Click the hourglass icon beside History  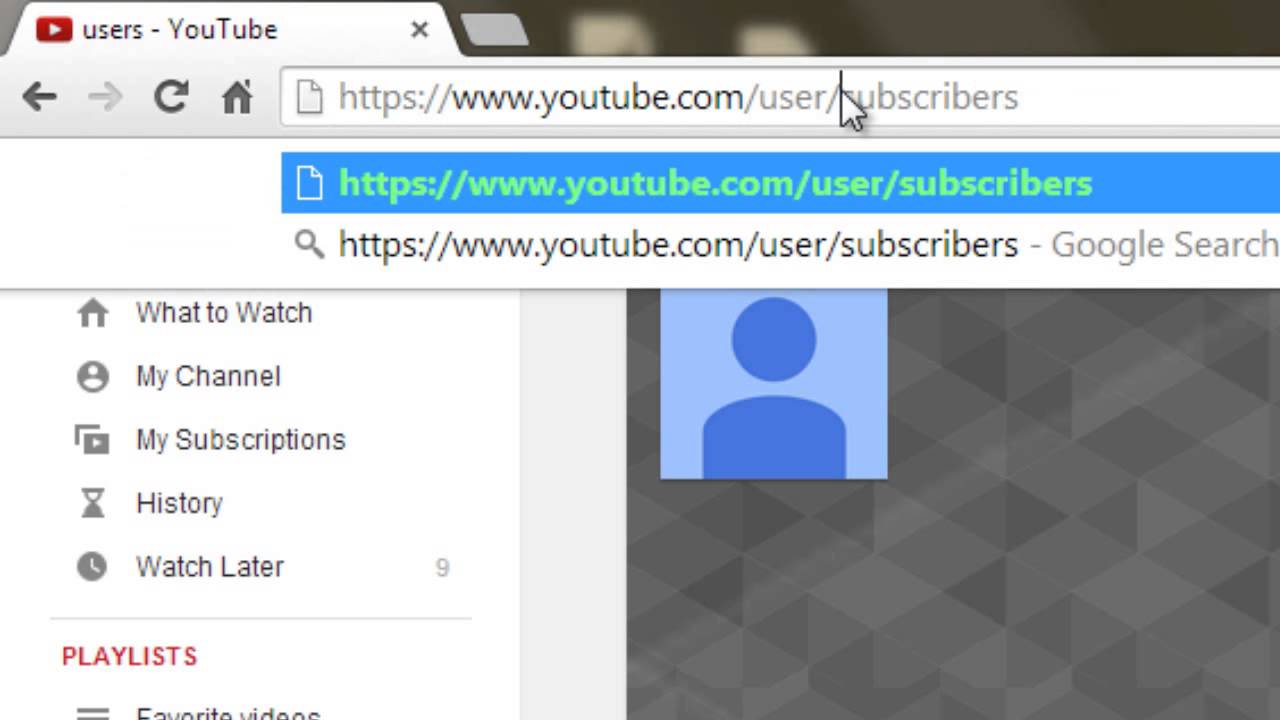93,503
